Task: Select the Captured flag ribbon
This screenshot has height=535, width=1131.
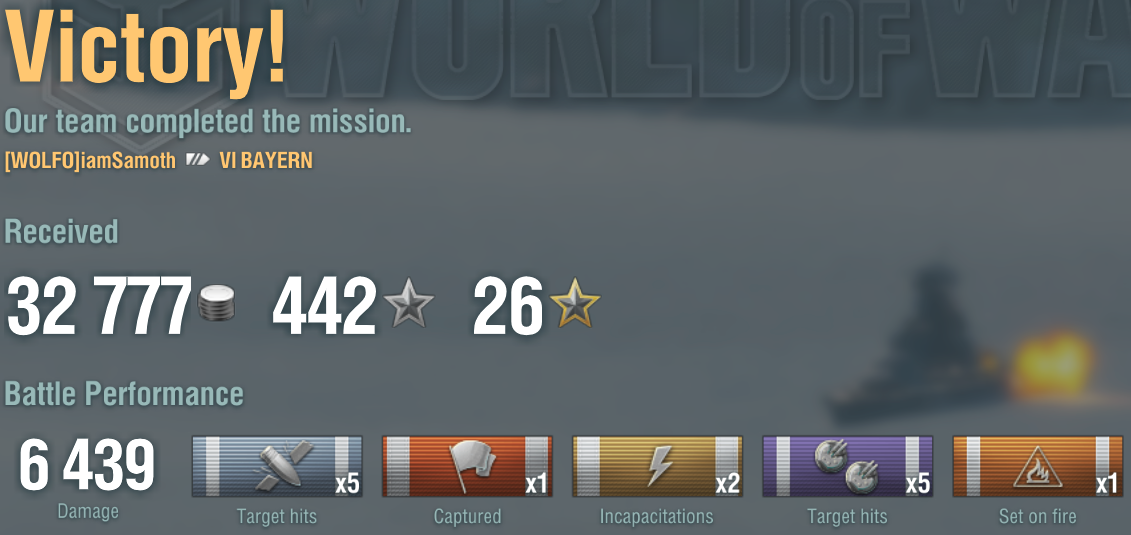Action: pyautogui.click(x=467, y=466)
